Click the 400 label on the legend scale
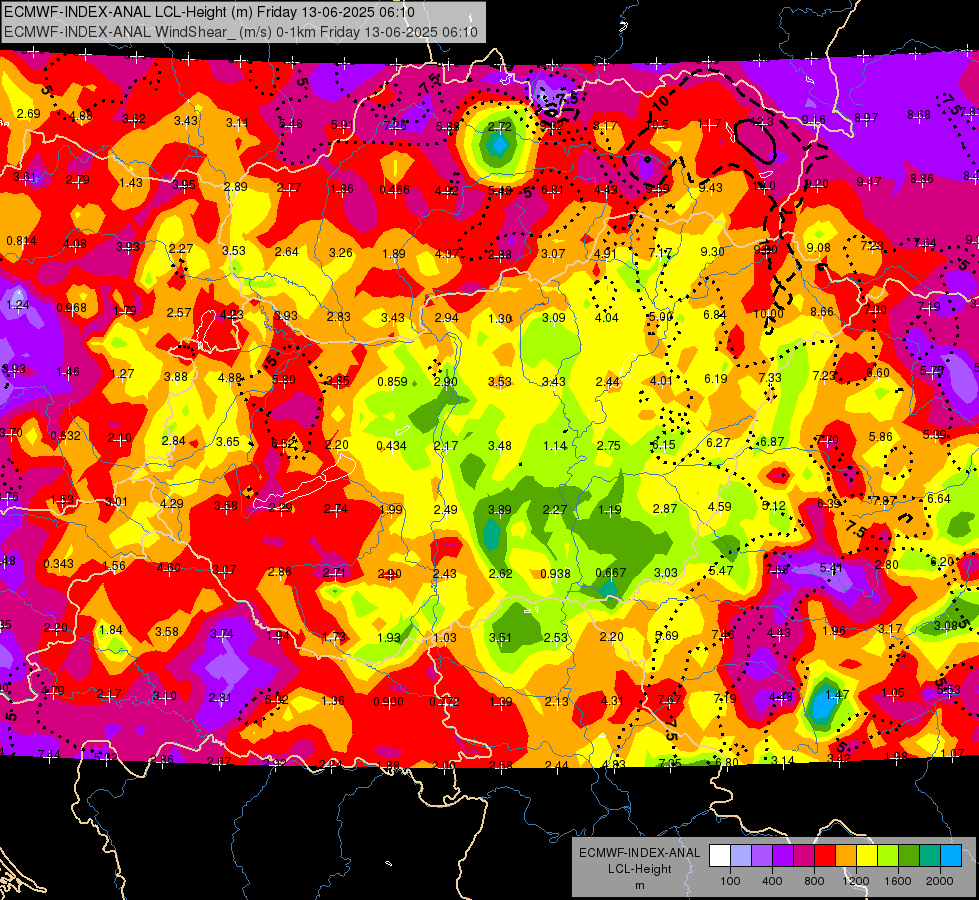Viewport: 979px width, 900px height. click(772, 881)
